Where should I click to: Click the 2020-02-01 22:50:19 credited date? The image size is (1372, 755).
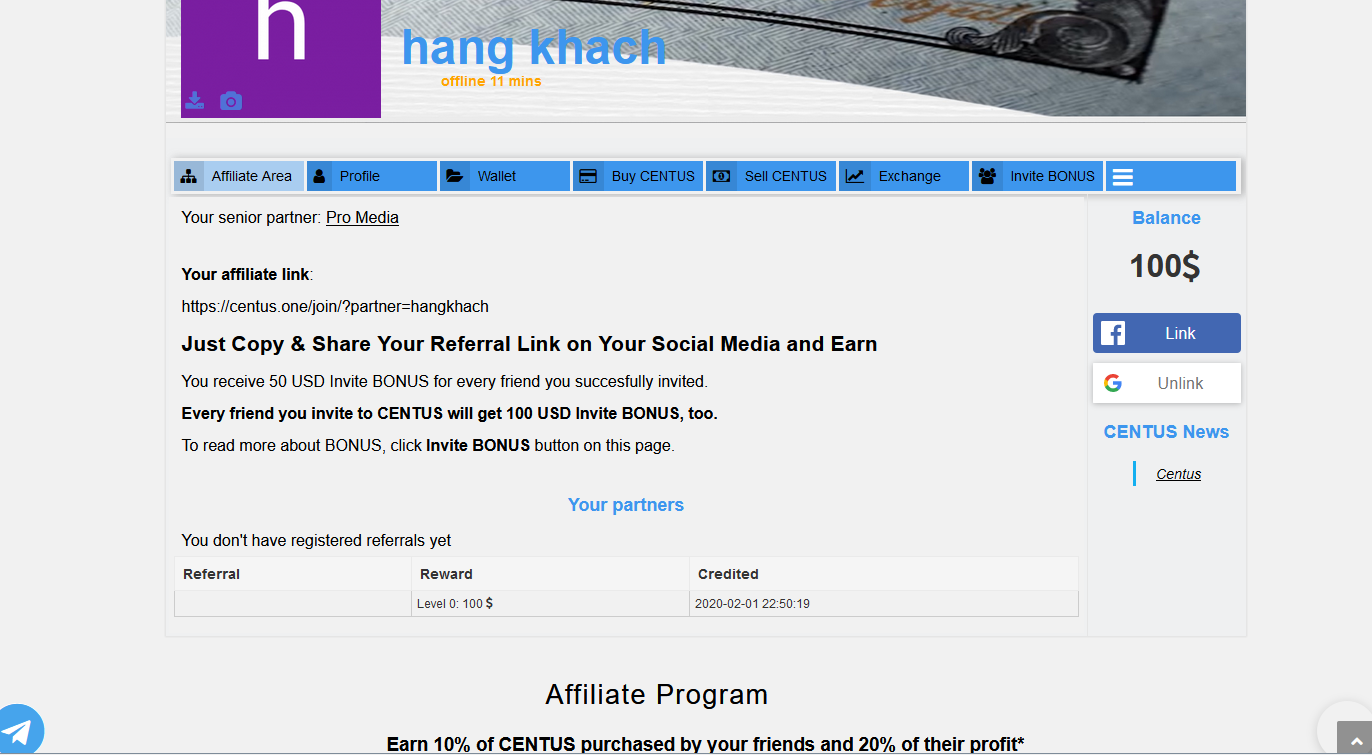(x=752, y=604)
